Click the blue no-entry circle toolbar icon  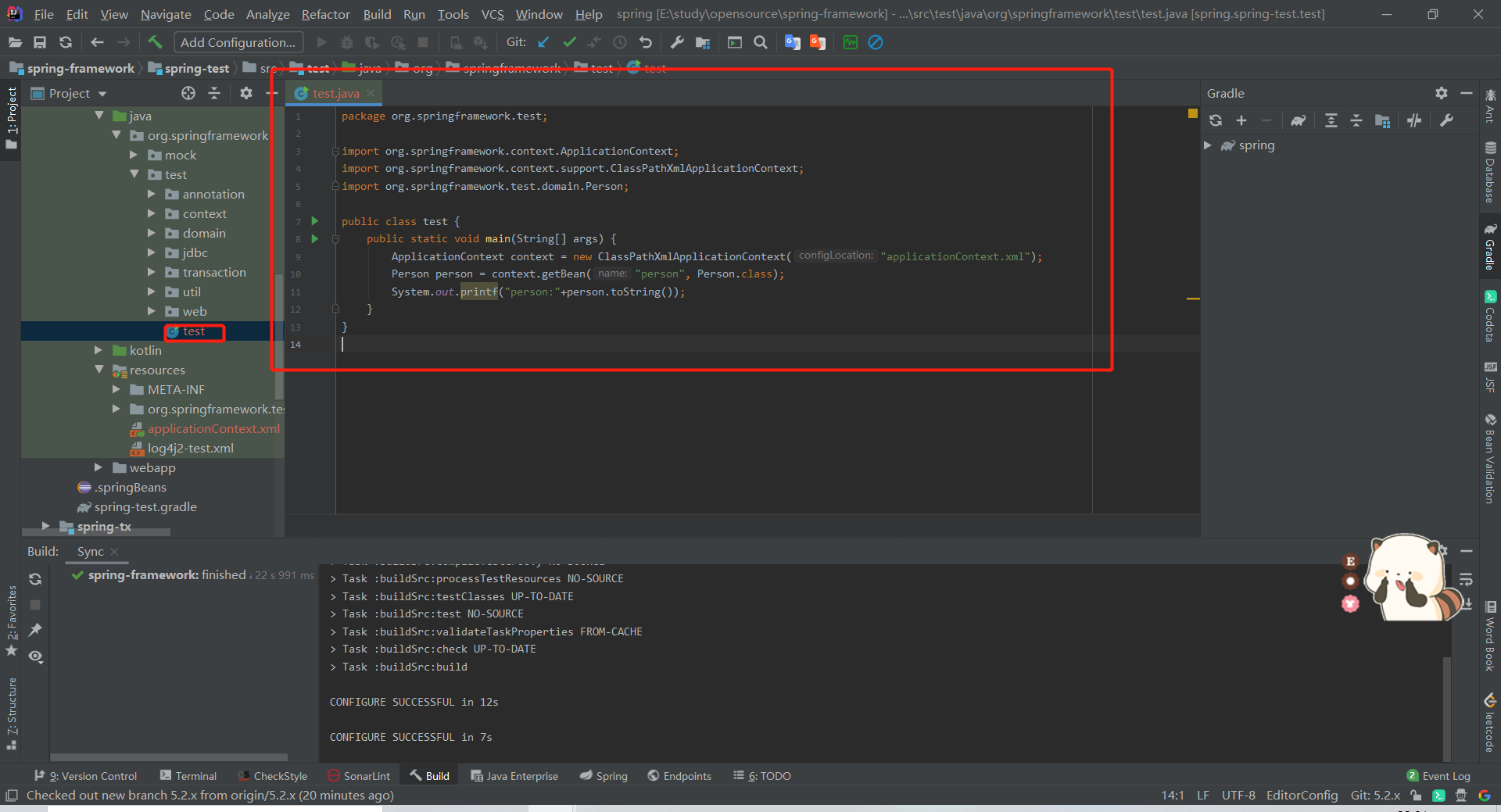pos(876,42)
